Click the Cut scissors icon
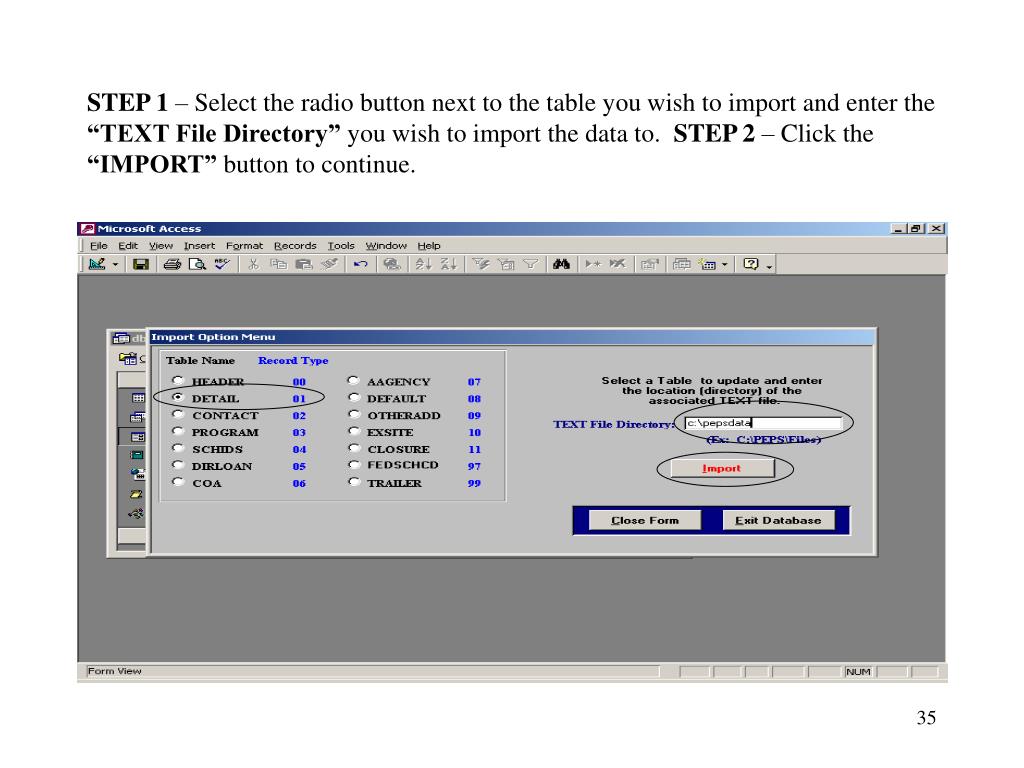The width and height of the screenshot is (1024, 768). point(253,264)
